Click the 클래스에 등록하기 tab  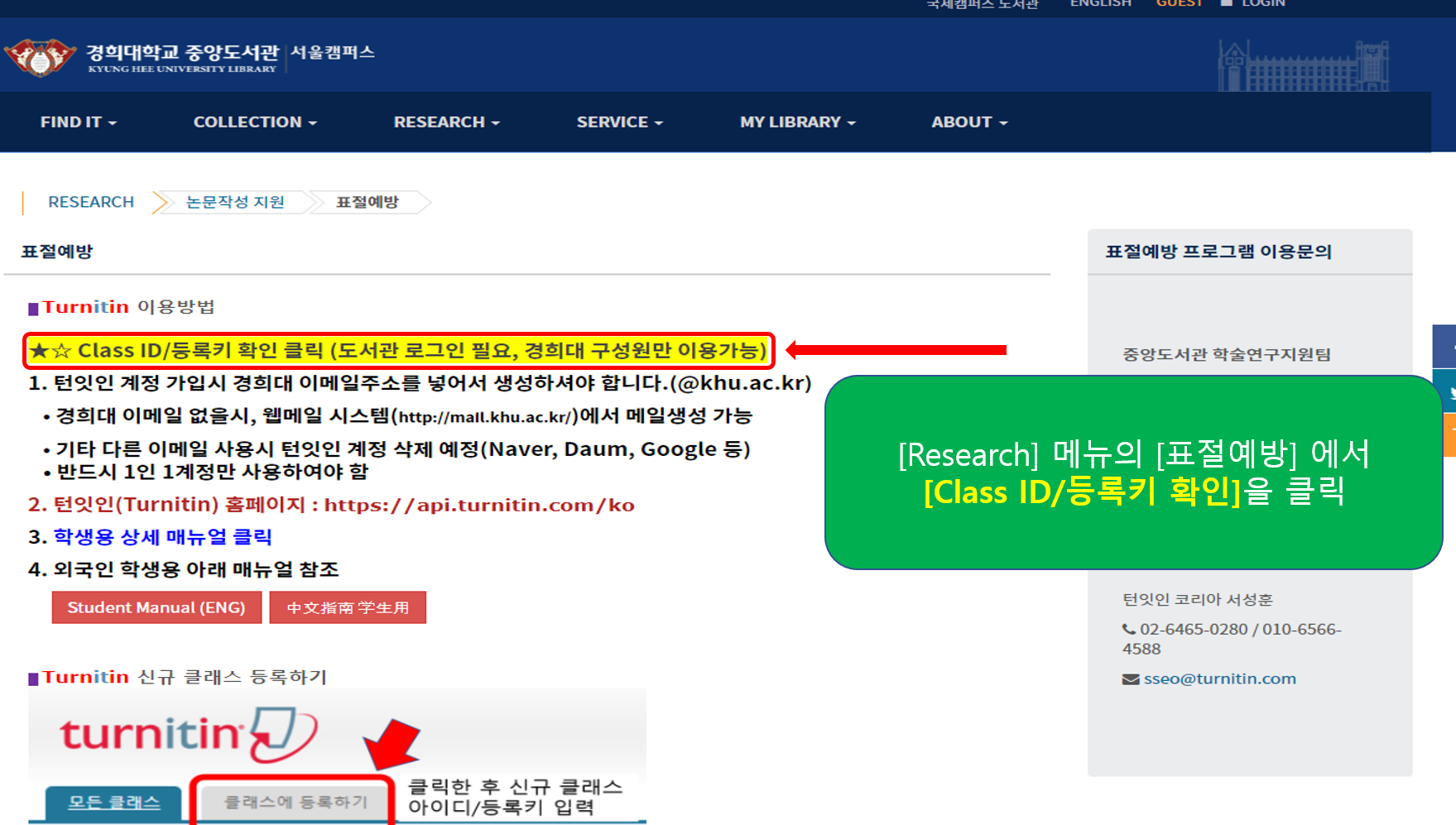tap(296, 802)
